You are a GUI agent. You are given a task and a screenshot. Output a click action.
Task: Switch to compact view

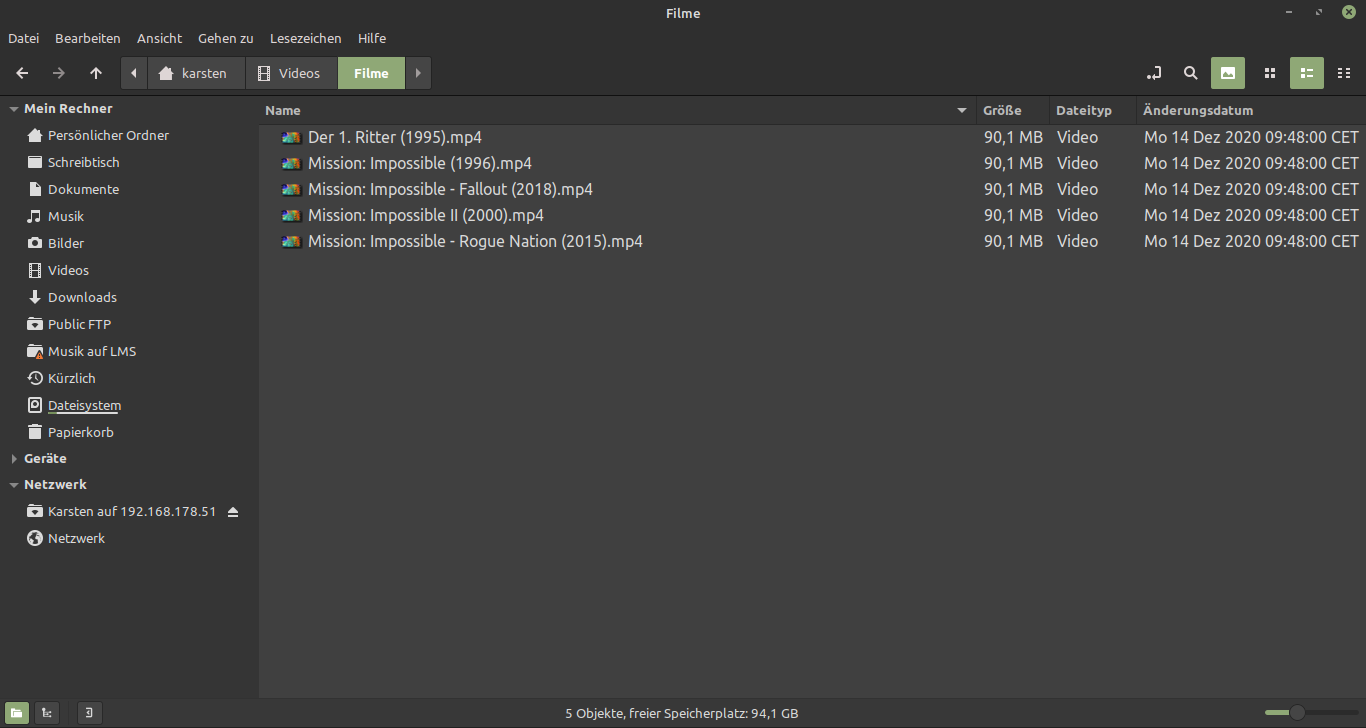[1344, 73]
